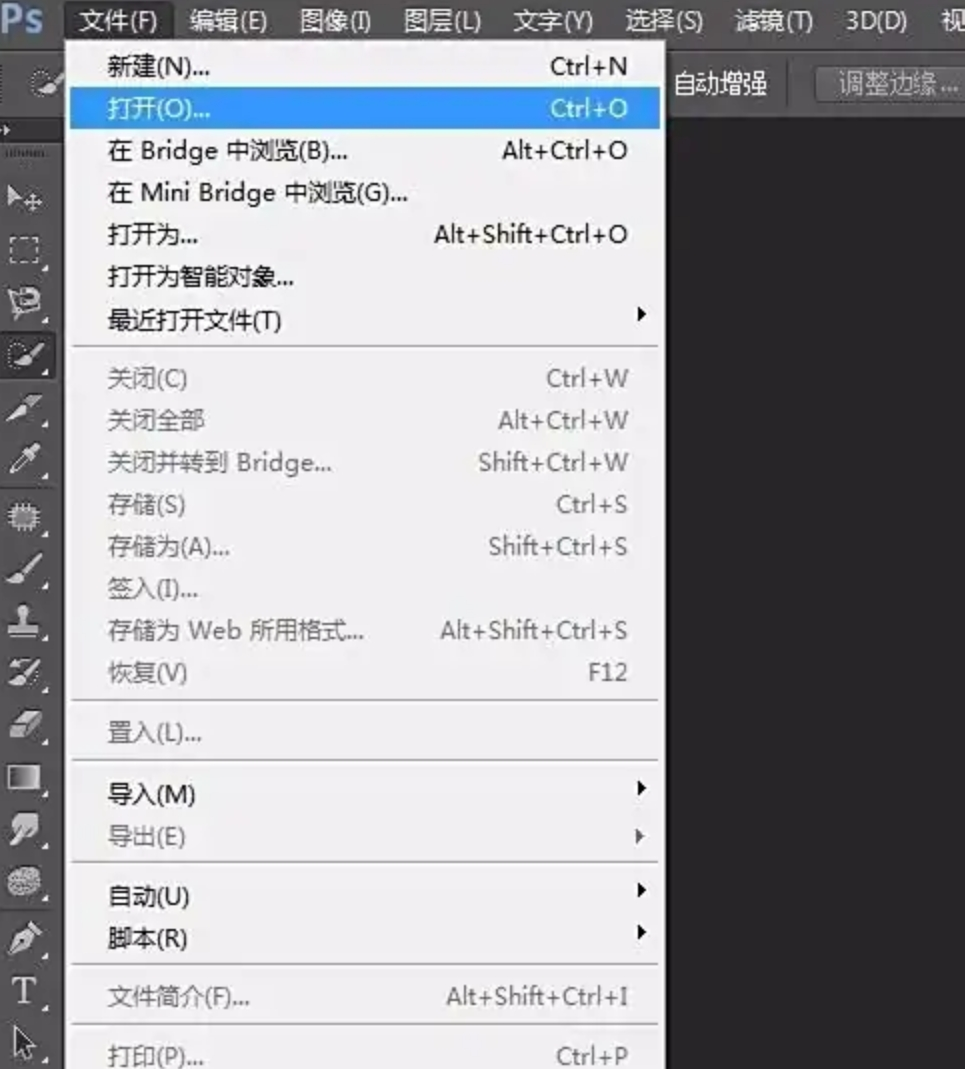Select the Eraser tool

point(25,725)
